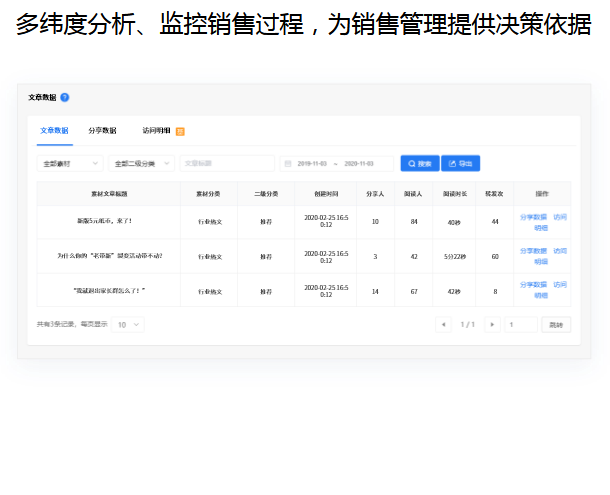Click the 跳转 jump button
The height and width of the screenshot is (495, 610).
[x=556, y=325]
